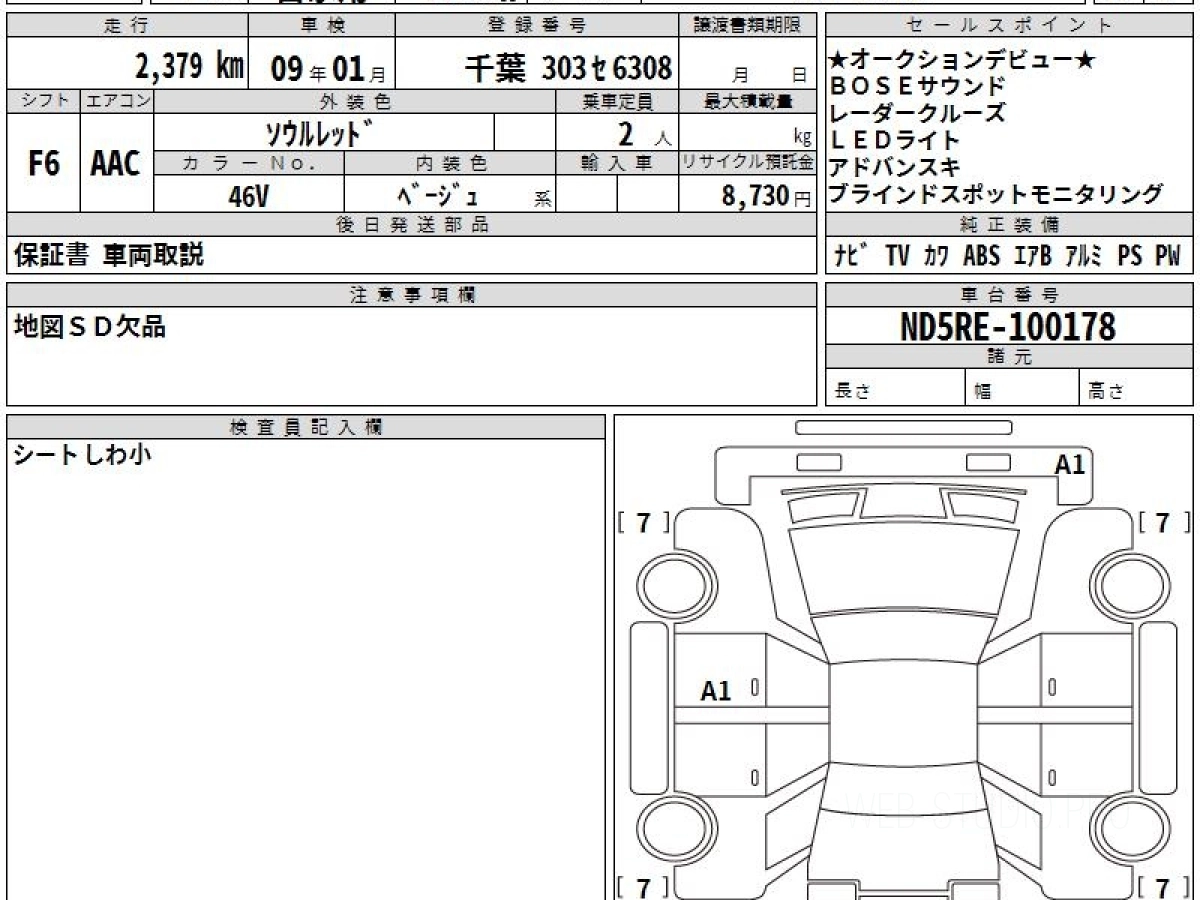Click the 純正装備 header
This screenshot has width=1200, height=900.
pyautogui.click(x=1009, y=225)
